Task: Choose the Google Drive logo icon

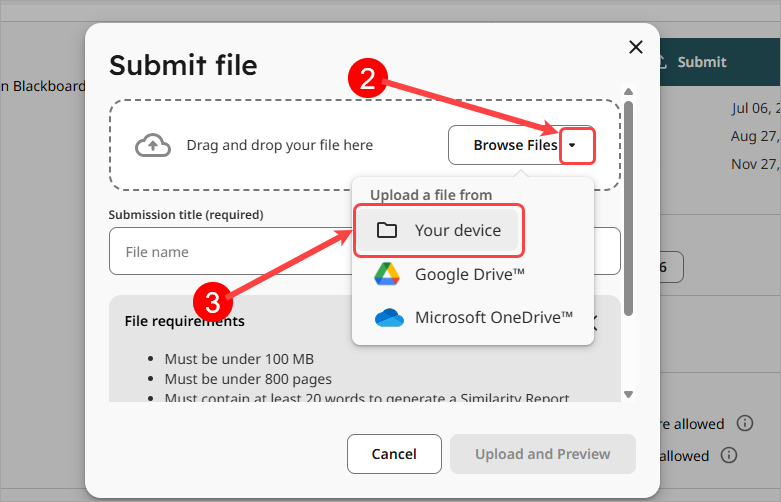Action: 387,274
